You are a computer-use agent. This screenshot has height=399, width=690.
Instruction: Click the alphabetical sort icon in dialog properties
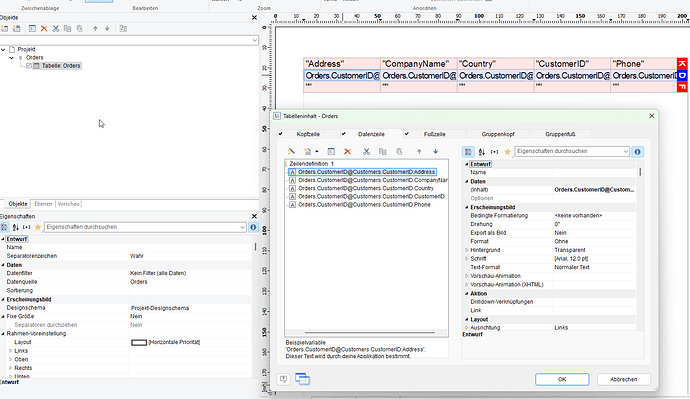click(x=481, y=152)
